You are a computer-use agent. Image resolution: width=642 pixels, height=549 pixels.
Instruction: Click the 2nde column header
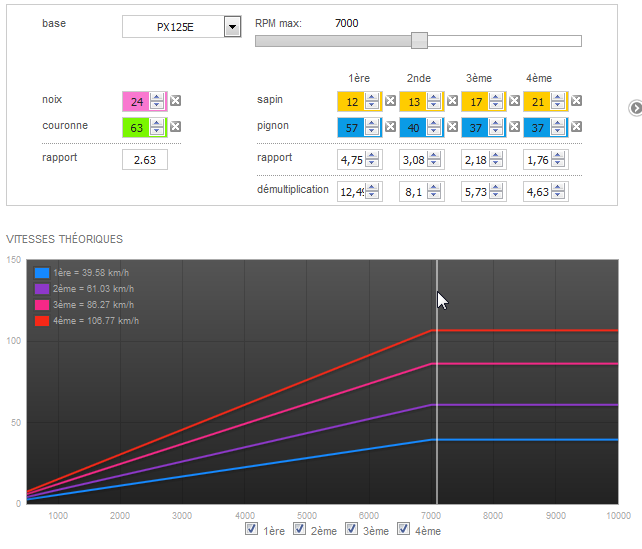[418, 78]
